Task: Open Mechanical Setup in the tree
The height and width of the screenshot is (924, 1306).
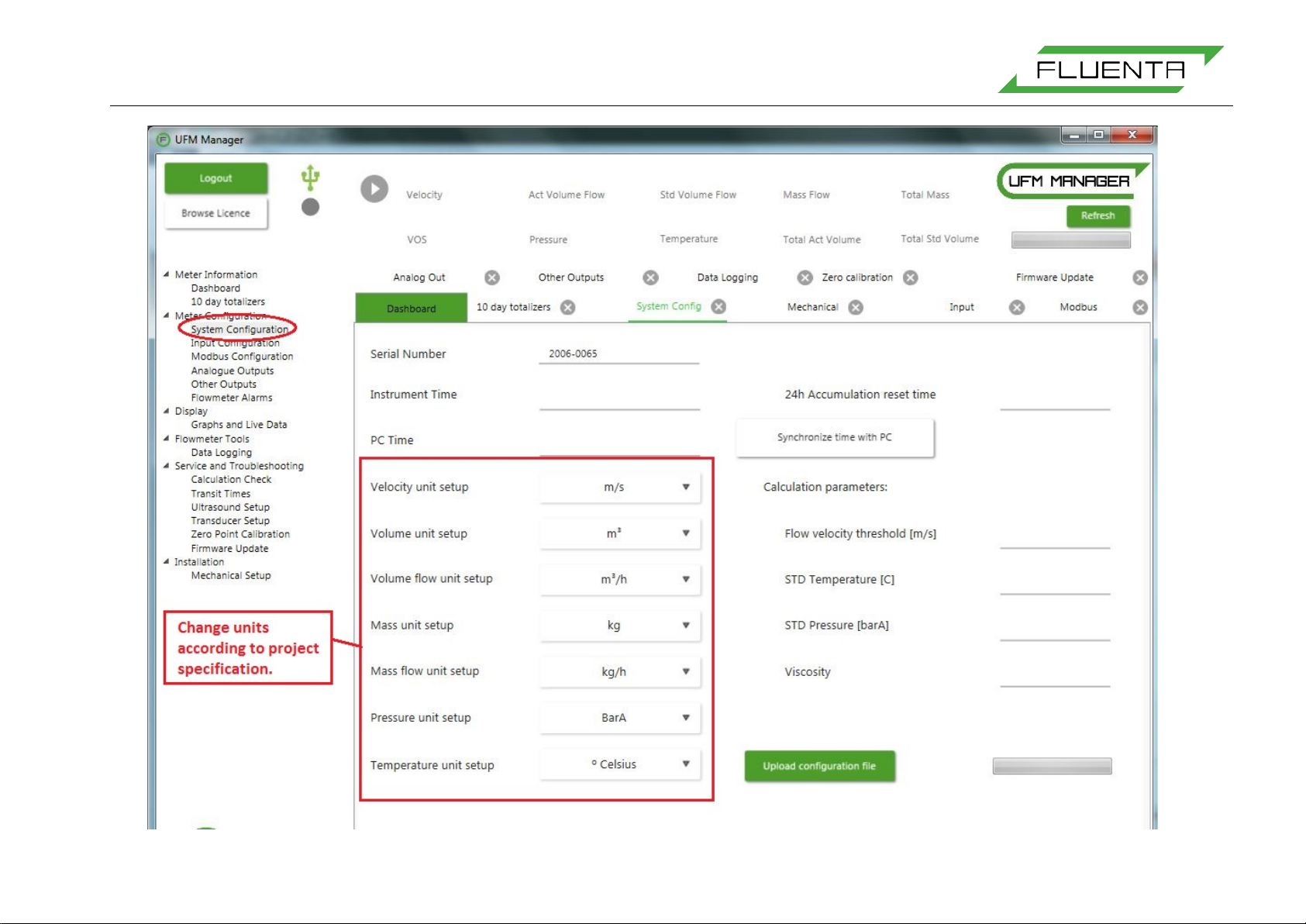Action: pos(231,576)
